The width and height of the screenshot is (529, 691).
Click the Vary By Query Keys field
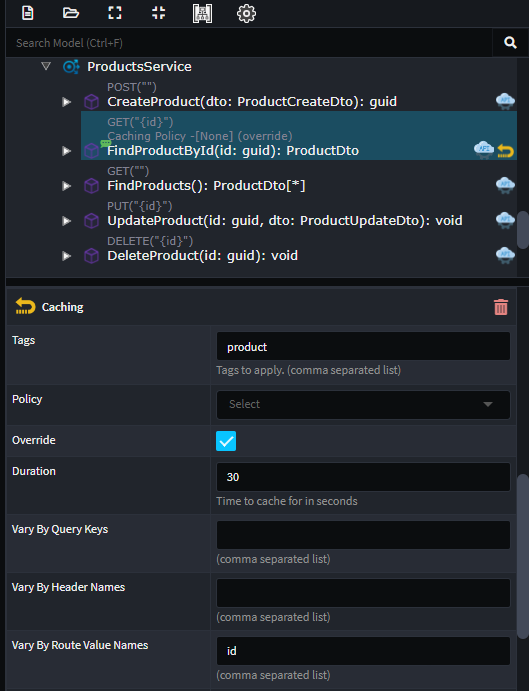coord(363,535)
